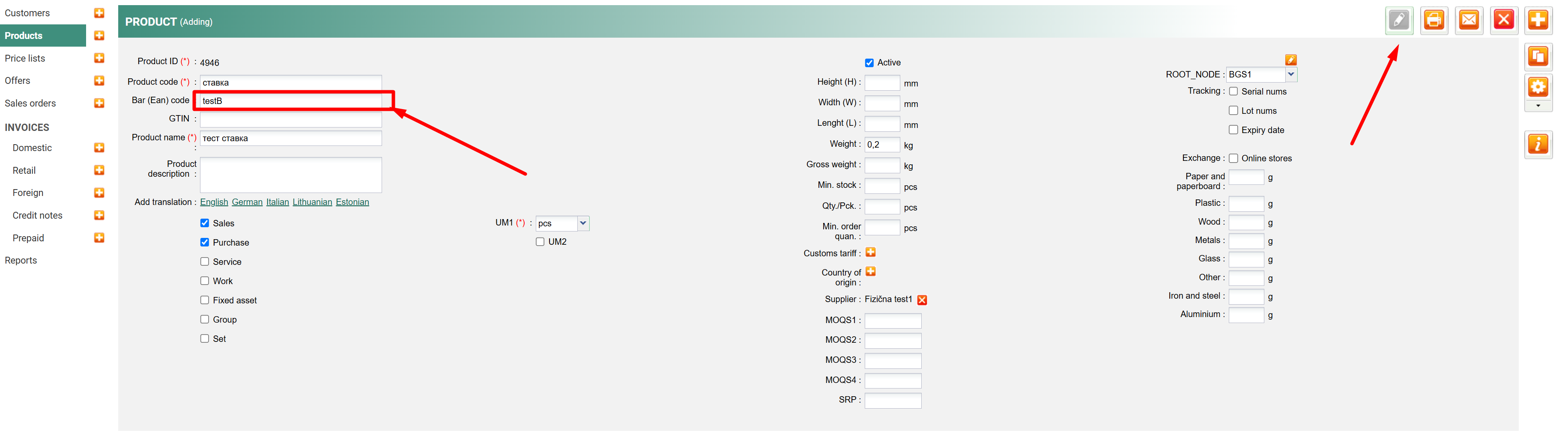Enable Lot nums tracking checkbox
This screenshot has height=442, width=1568.
[1233, 111]
